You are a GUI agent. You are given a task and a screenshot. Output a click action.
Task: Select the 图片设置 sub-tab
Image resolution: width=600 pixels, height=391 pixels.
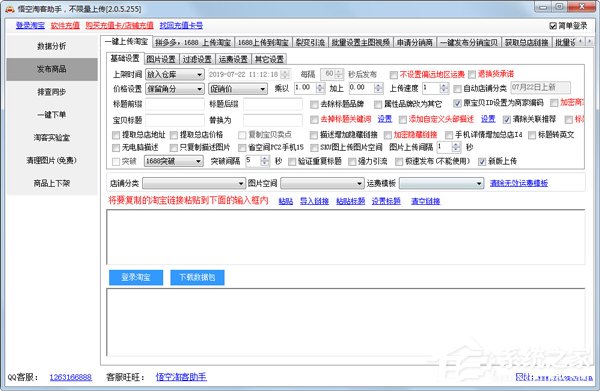pyautogui.click(x=161, y=59)
